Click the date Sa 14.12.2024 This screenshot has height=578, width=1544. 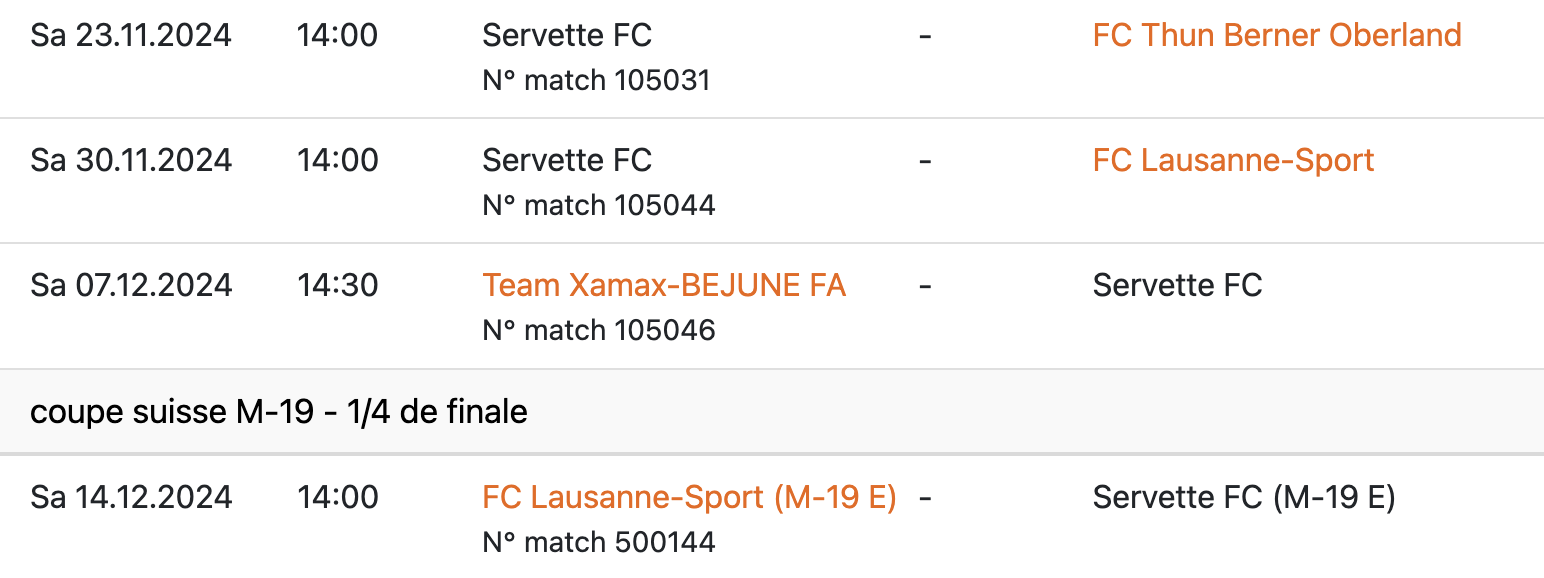[x=131, y=498]
